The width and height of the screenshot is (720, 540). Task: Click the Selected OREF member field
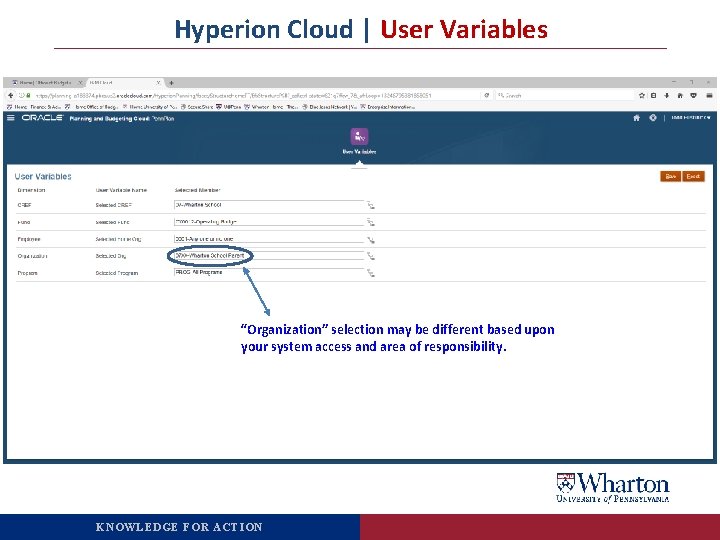pos(269,205)
